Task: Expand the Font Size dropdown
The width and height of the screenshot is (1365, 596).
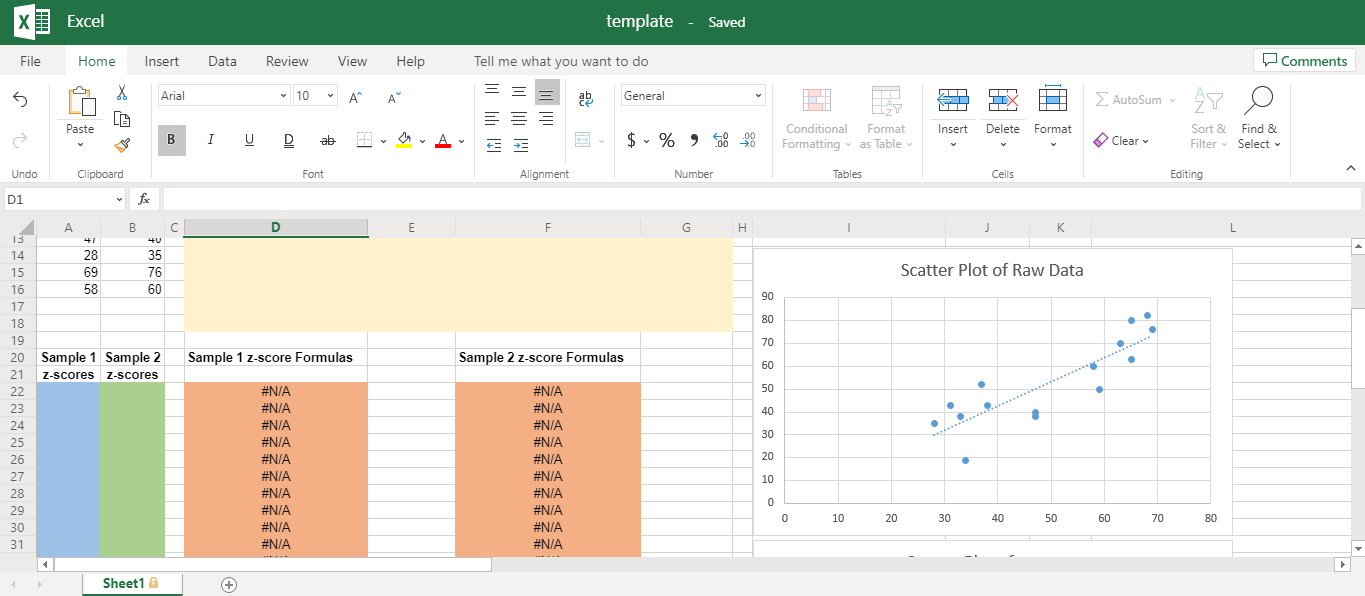Action: [331, 94]
